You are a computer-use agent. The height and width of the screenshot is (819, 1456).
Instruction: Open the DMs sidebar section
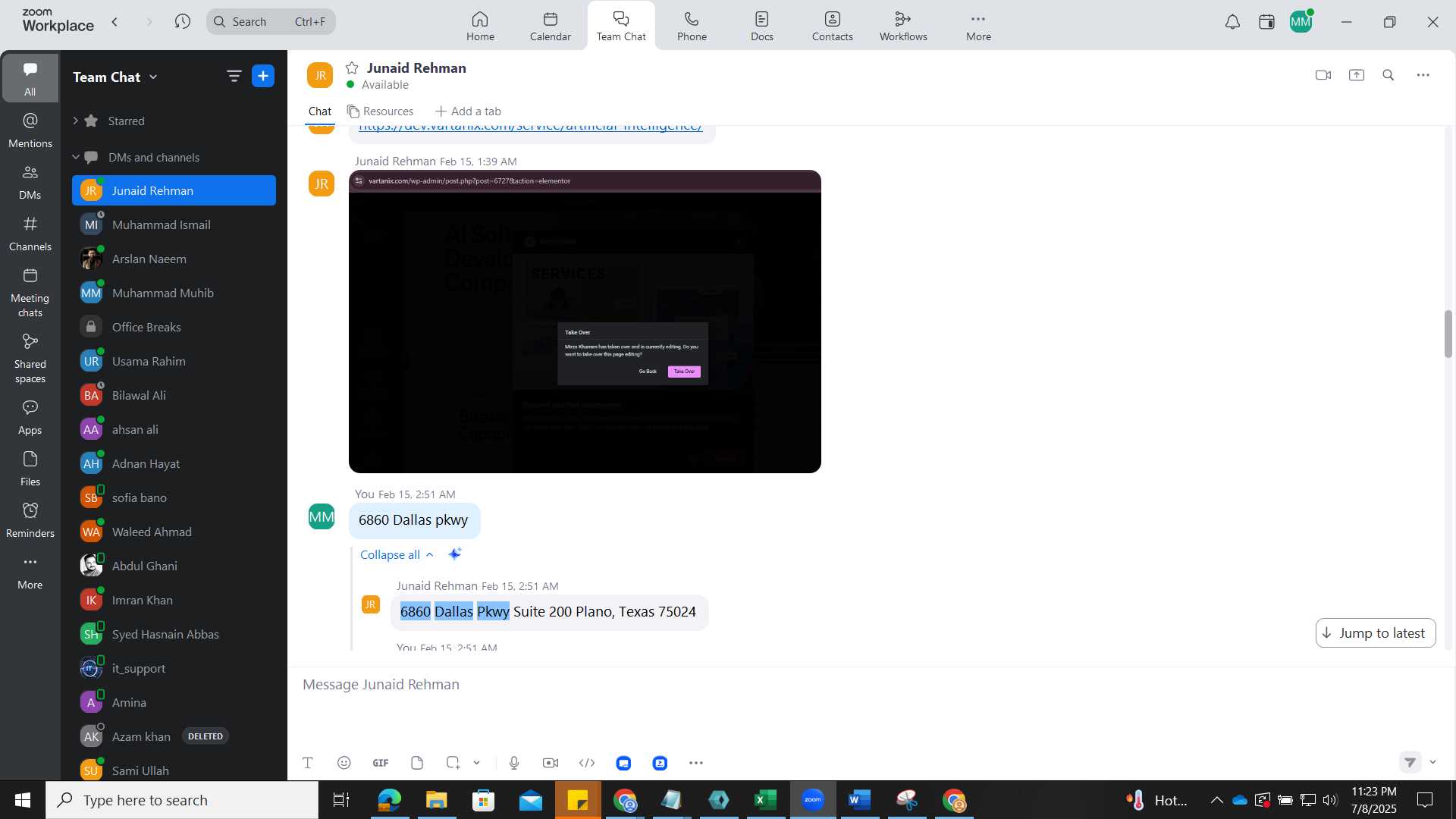30,182
